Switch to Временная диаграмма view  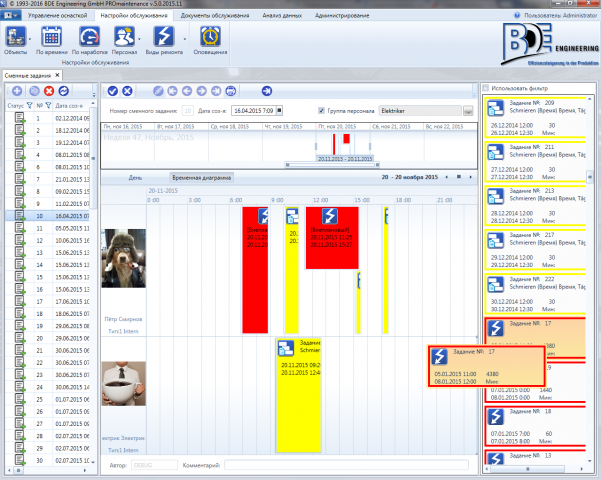tap(202, 178)
